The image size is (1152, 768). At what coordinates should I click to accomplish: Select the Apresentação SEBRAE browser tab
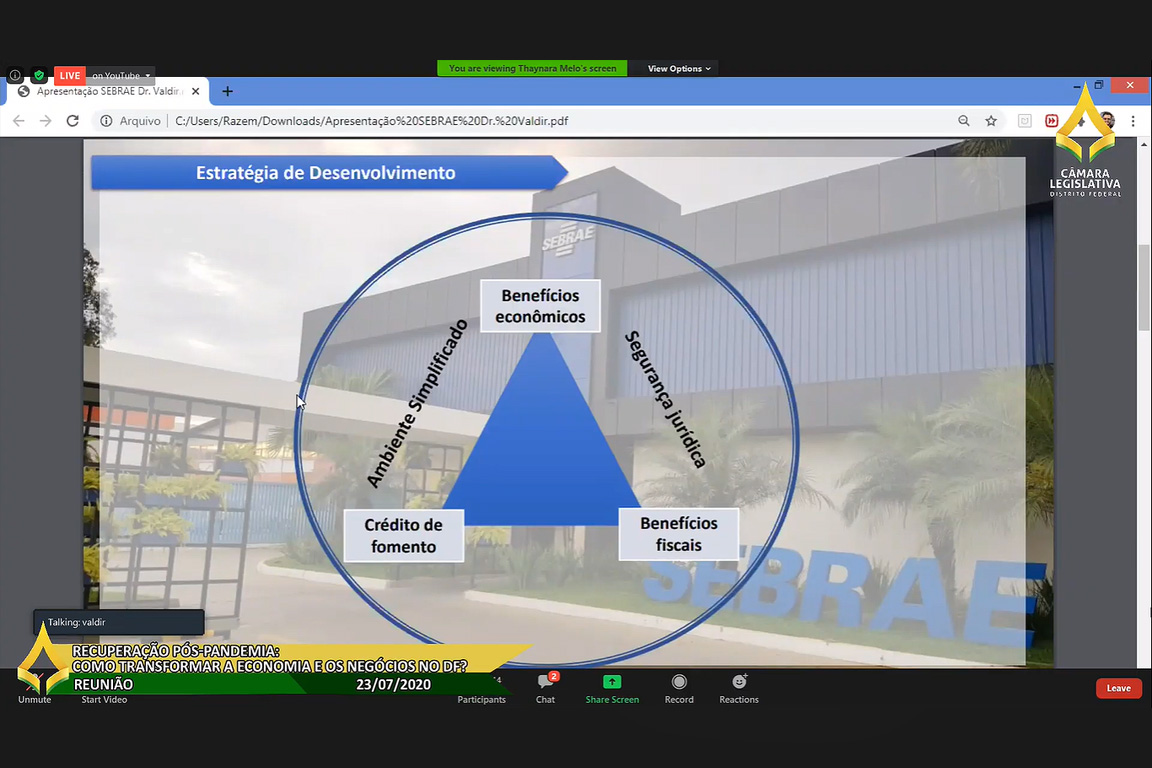[107, 91]
